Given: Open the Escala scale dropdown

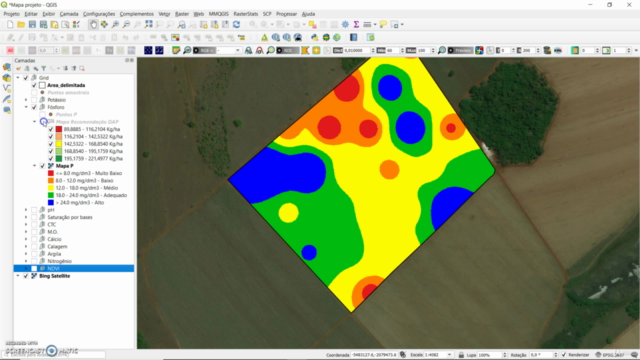Looking at the screenshot, I should tap(449, 355).
